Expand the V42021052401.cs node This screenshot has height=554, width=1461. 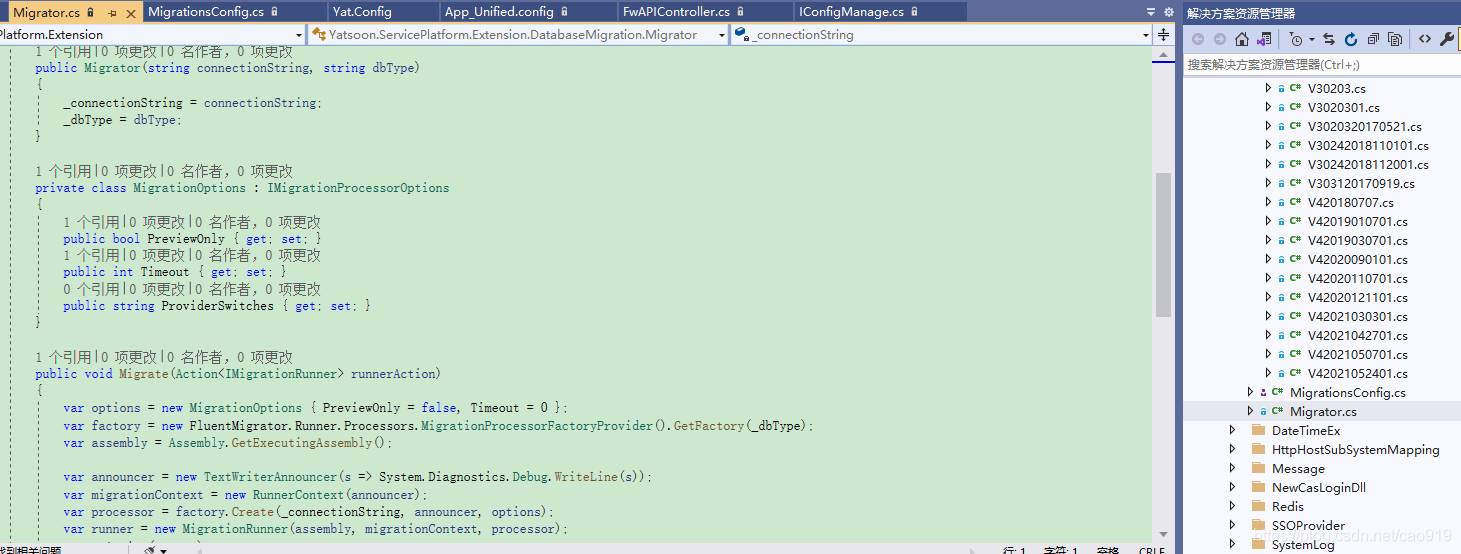click(x=1268, y=373)
